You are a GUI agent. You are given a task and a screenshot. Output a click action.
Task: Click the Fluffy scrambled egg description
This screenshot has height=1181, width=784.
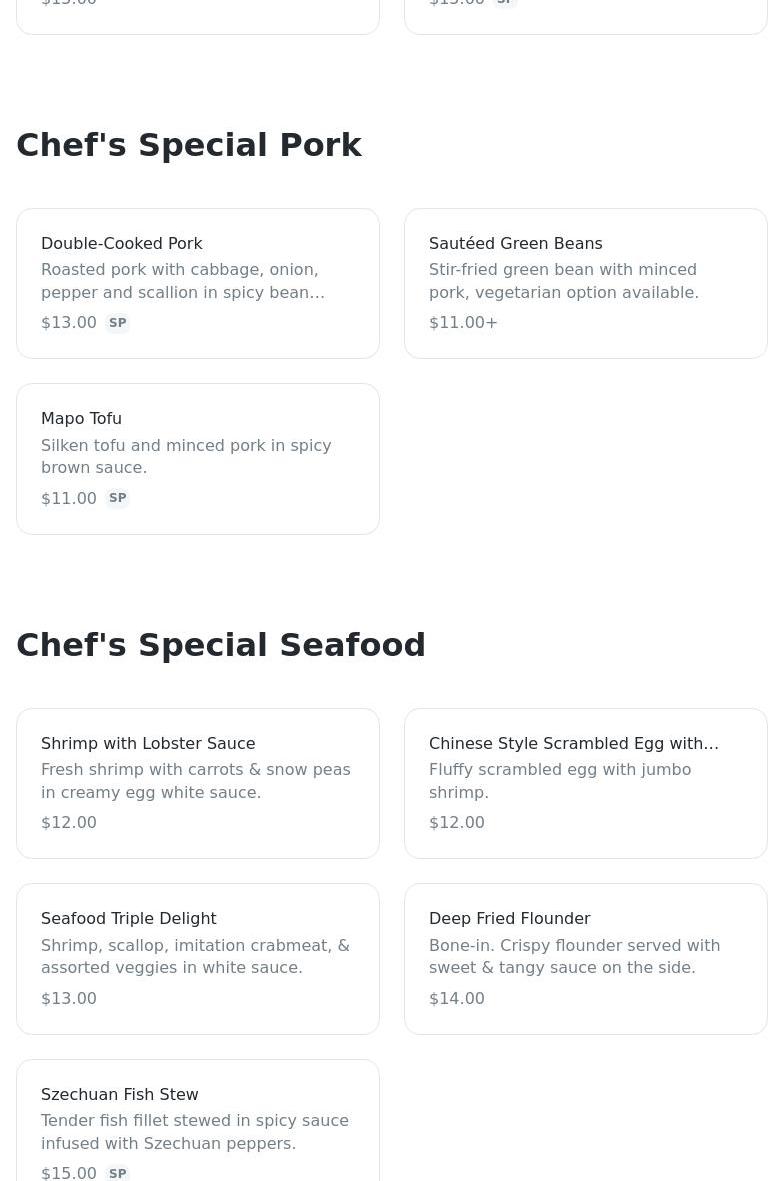[x=560, y=781]
